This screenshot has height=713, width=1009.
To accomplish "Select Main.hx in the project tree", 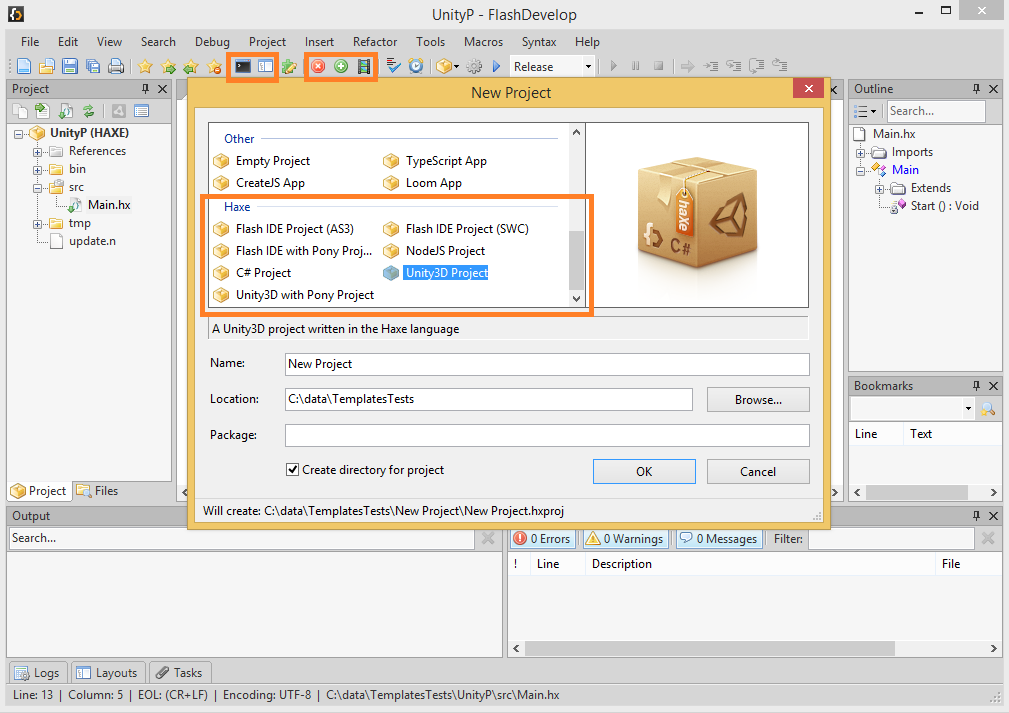I will (109, 205).
